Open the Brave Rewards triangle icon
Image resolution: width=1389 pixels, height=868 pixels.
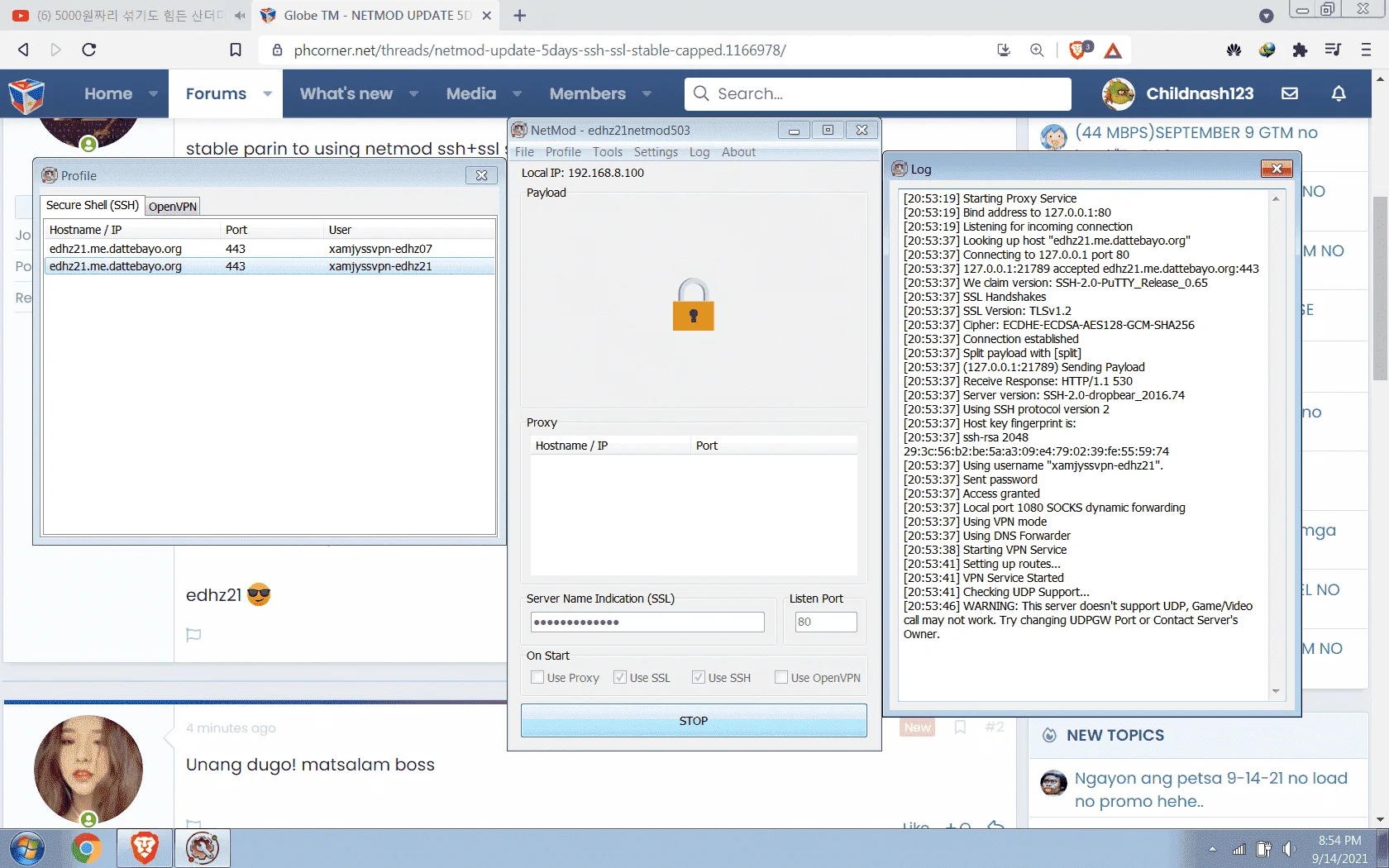coord(1113,50)
